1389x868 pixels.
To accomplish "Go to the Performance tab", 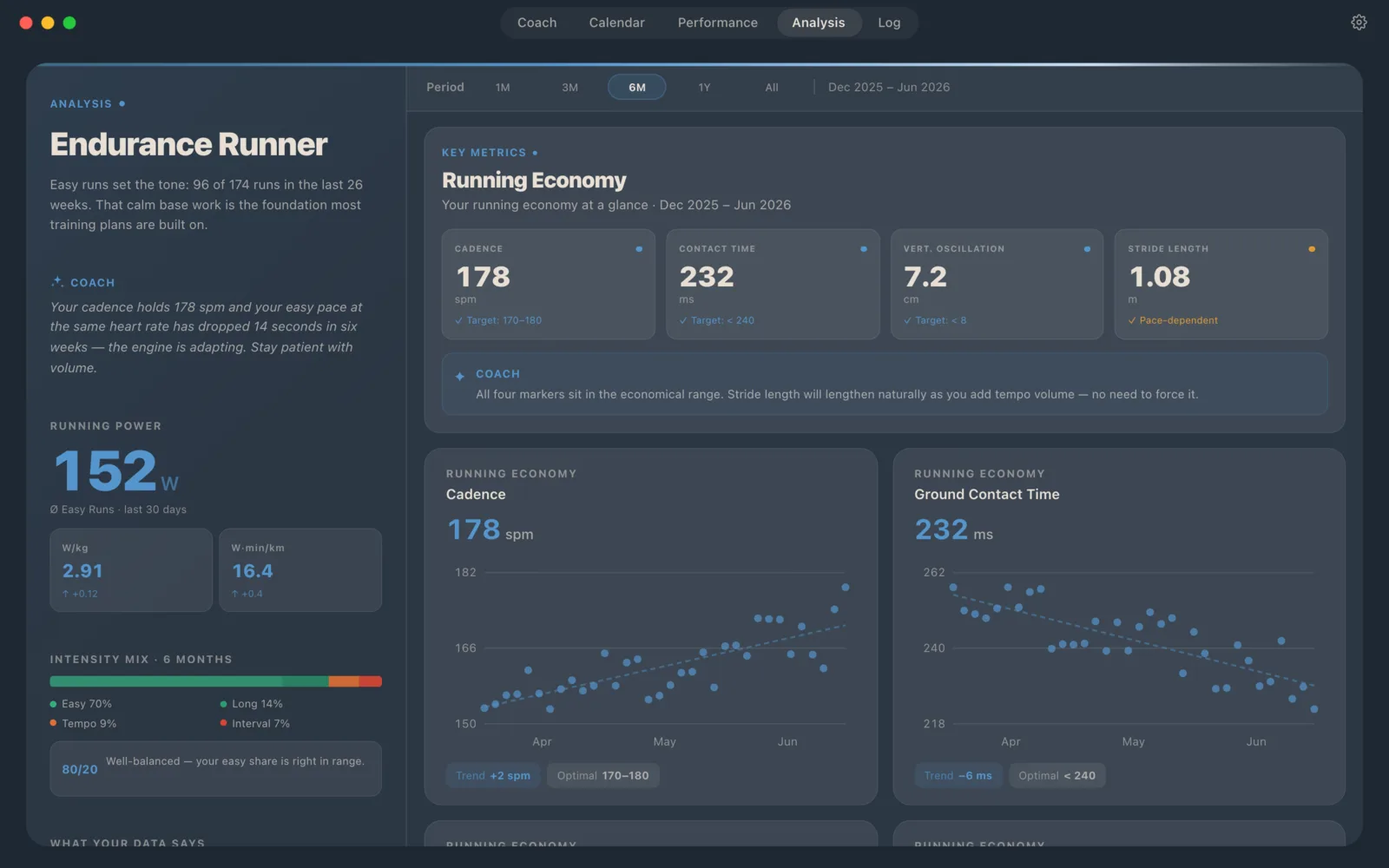I will click(717, 23).
